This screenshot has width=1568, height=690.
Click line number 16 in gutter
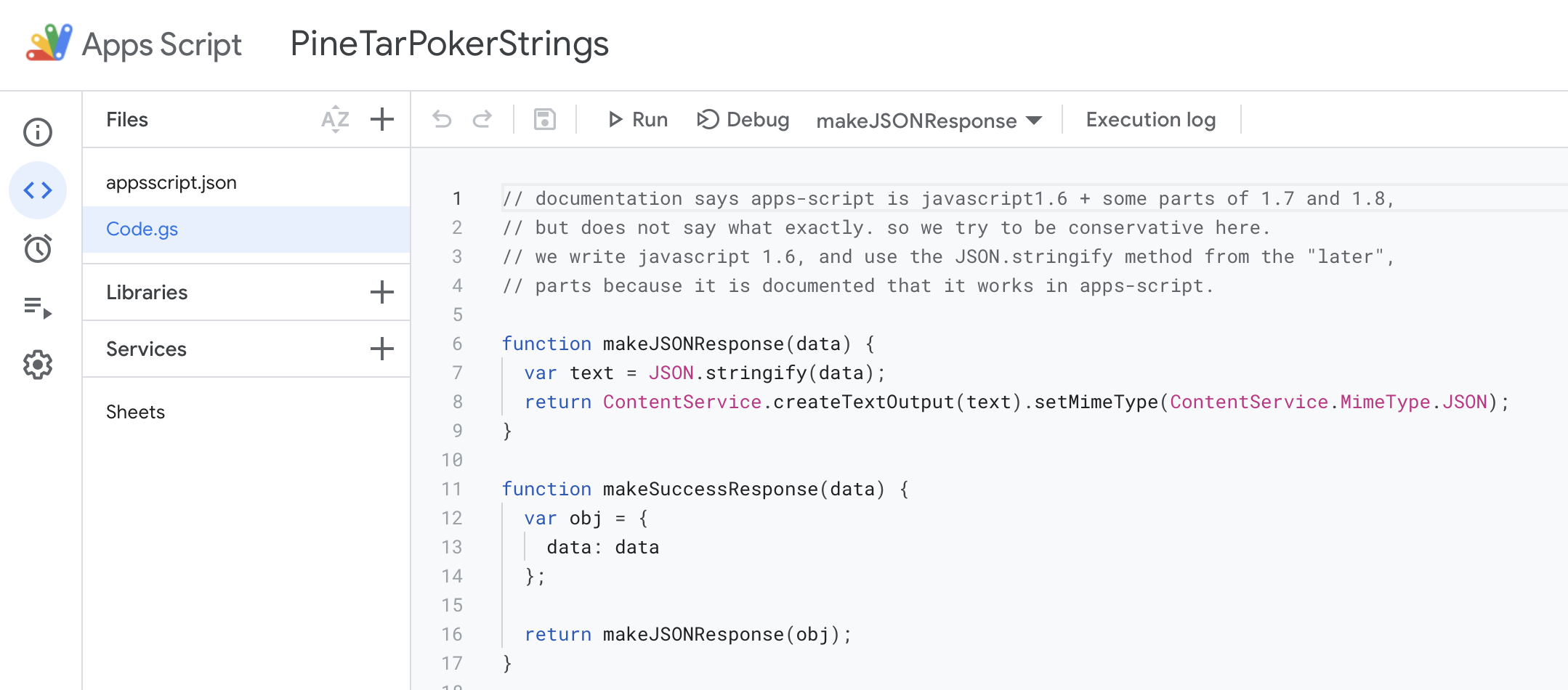coord(452,634)
